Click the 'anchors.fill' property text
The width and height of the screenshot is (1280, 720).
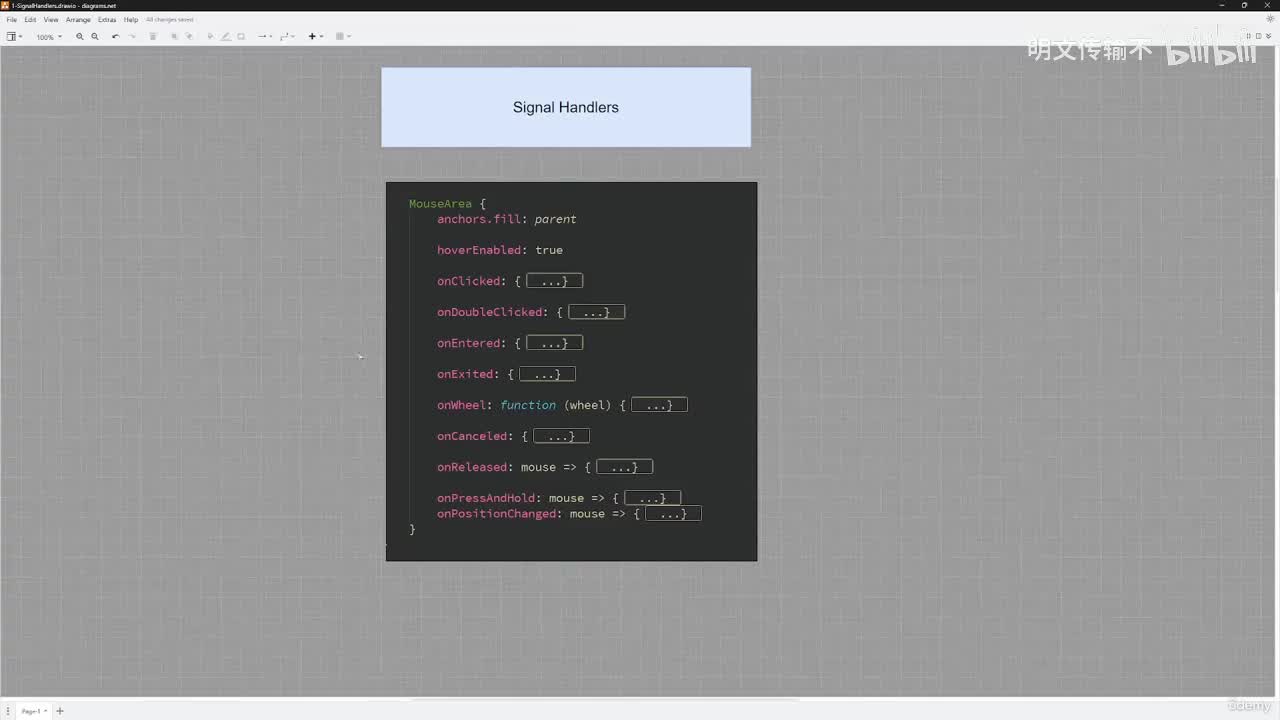click(479, 219)
